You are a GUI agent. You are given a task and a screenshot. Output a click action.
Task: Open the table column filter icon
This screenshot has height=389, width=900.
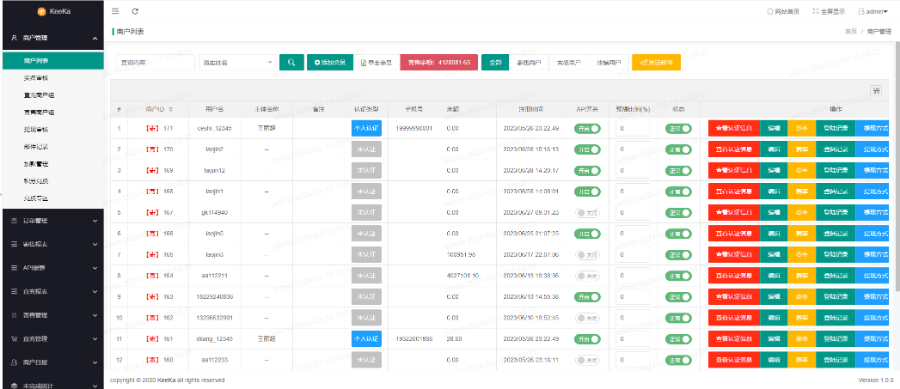pos(876,91)
